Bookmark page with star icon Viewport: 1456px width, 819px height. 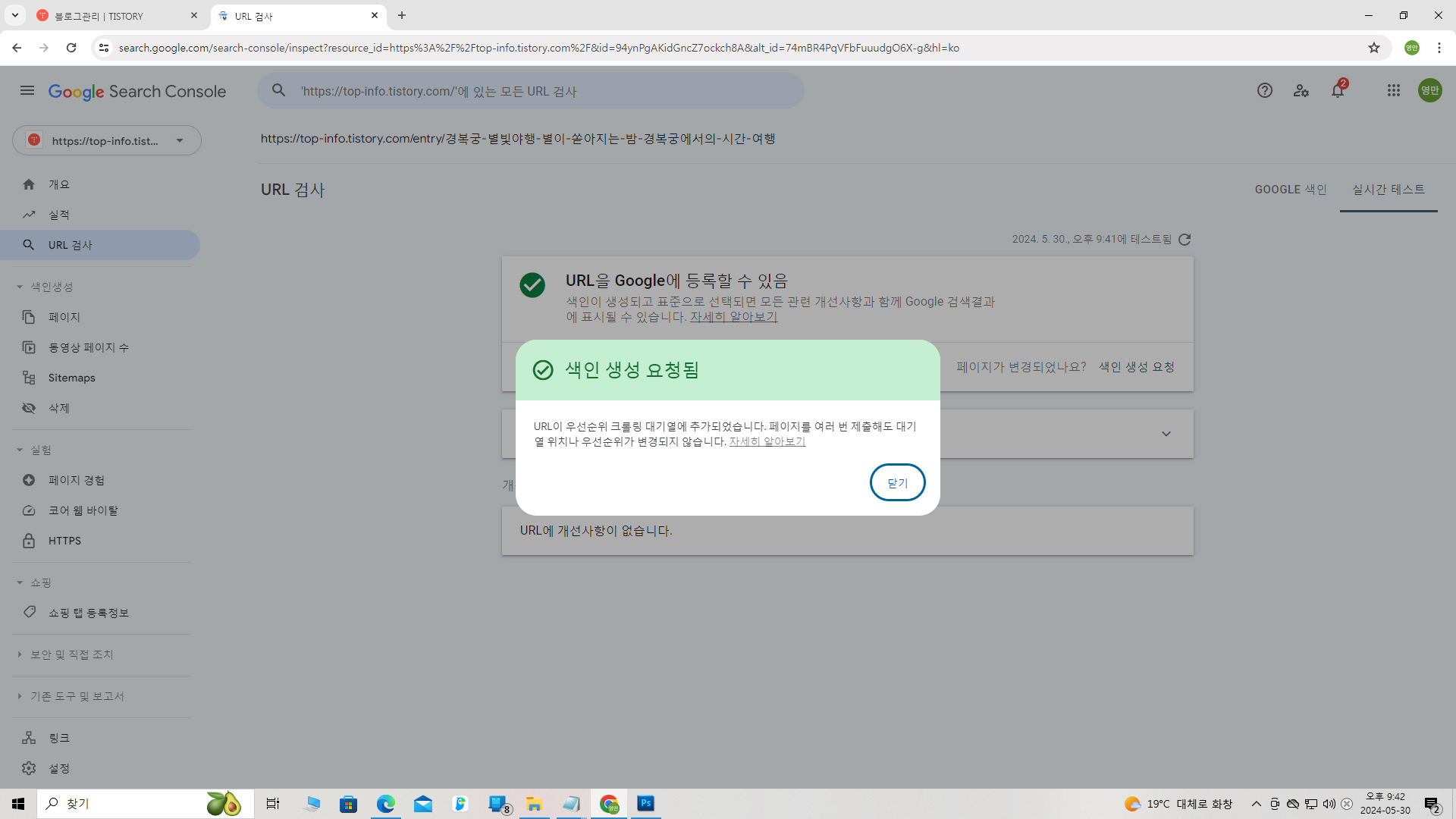[x=1374, y=48]
